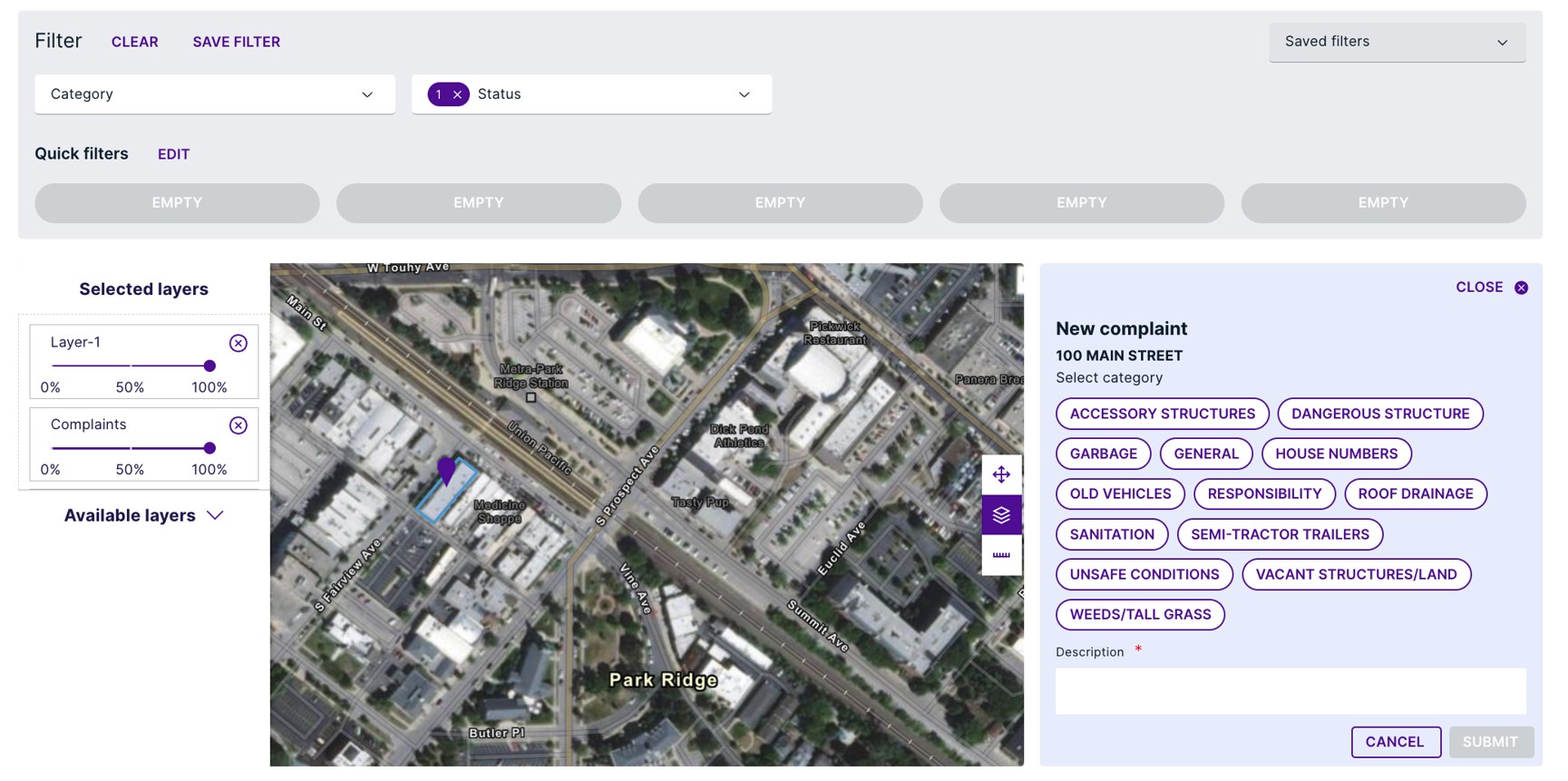Open the Category dropdown
Screen dimensions: 1568x781
214,94
